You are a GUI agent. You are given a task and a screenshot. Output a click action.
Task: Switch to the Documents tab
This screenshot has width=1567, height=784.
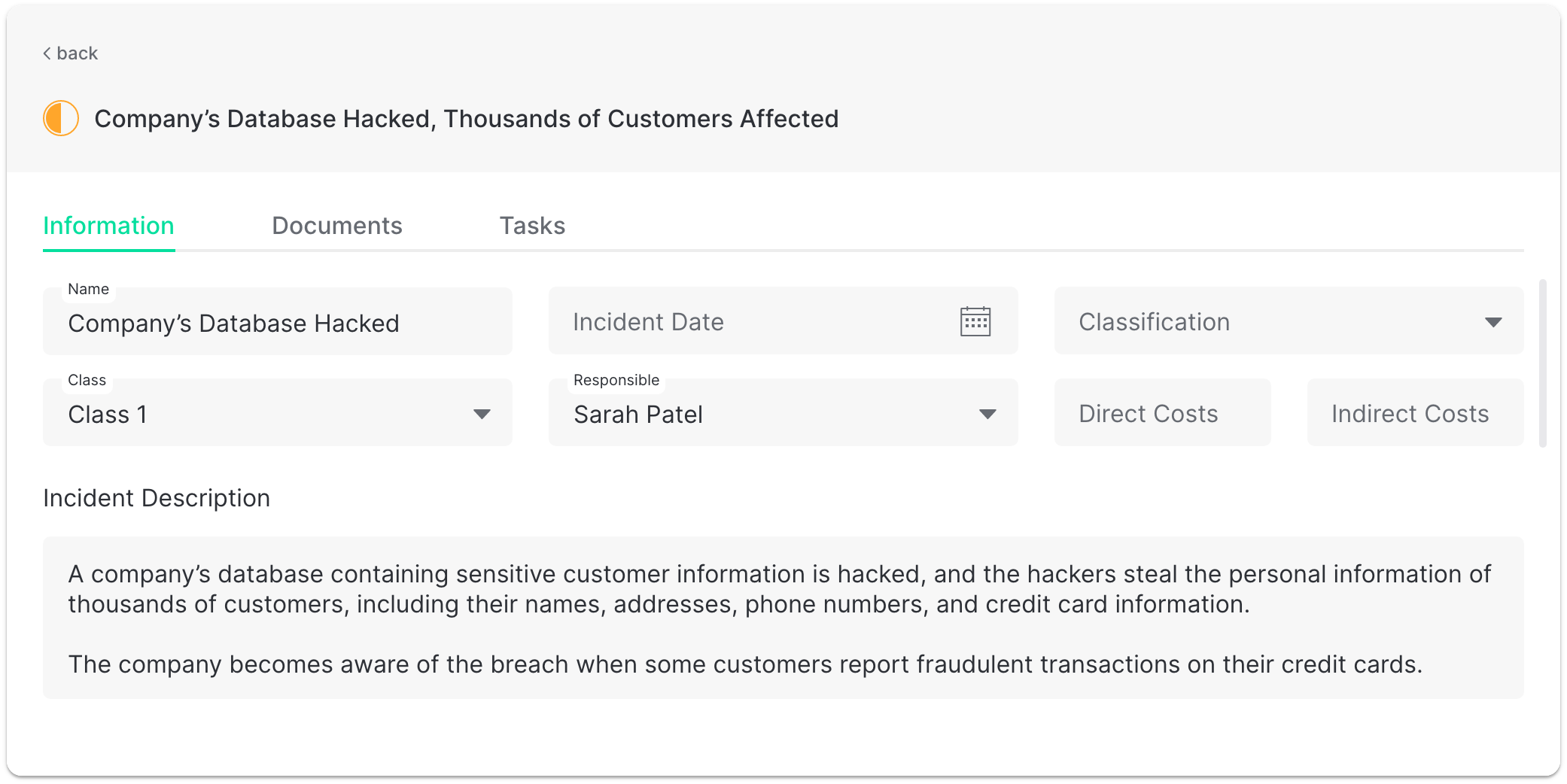pos(336,226)
